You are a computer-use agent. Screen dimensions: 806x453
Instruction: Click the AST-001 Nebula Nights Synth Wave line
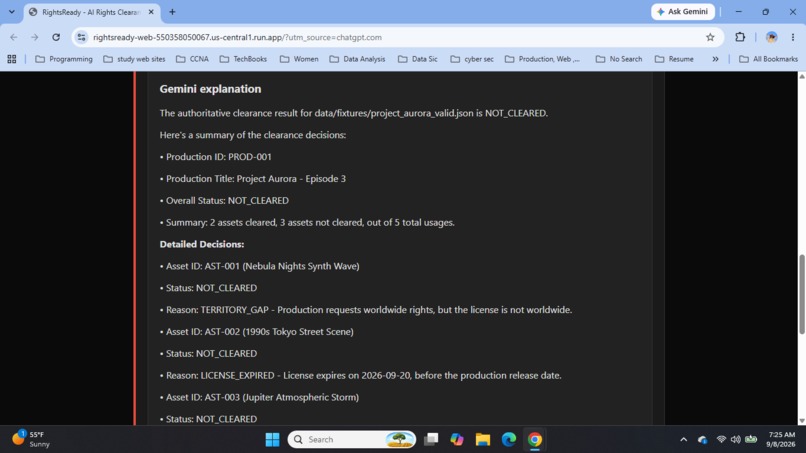pos(260,266)
